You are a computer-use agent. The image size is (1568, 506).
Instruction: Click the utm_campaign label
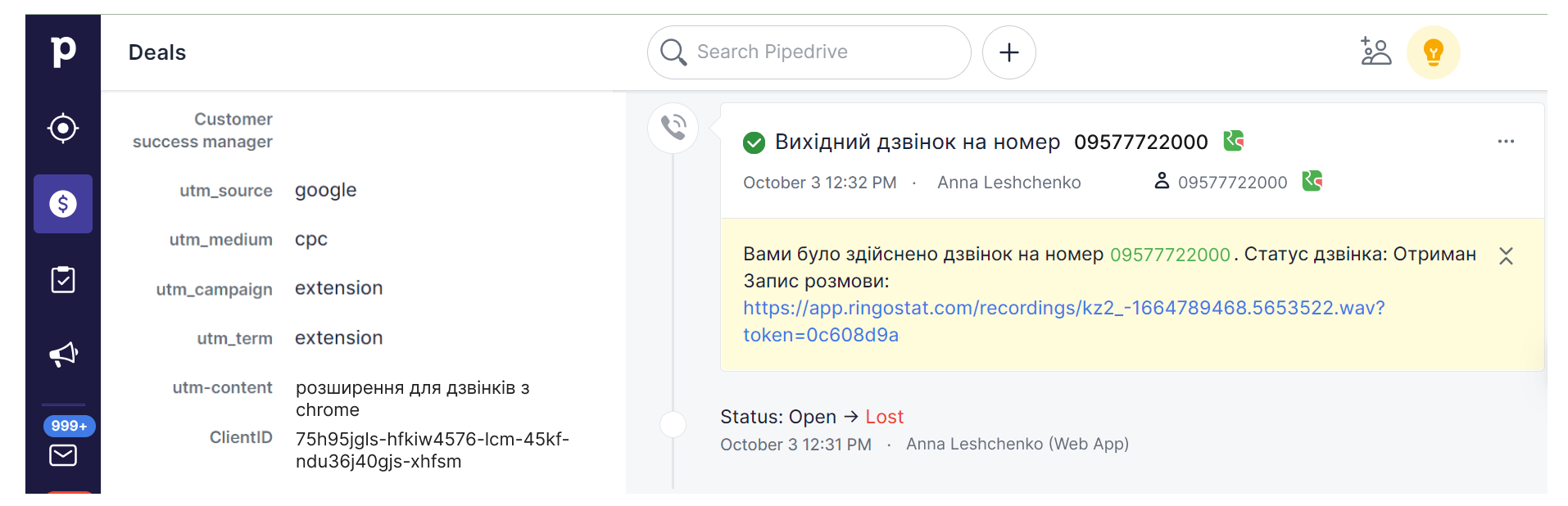point(214,290)
